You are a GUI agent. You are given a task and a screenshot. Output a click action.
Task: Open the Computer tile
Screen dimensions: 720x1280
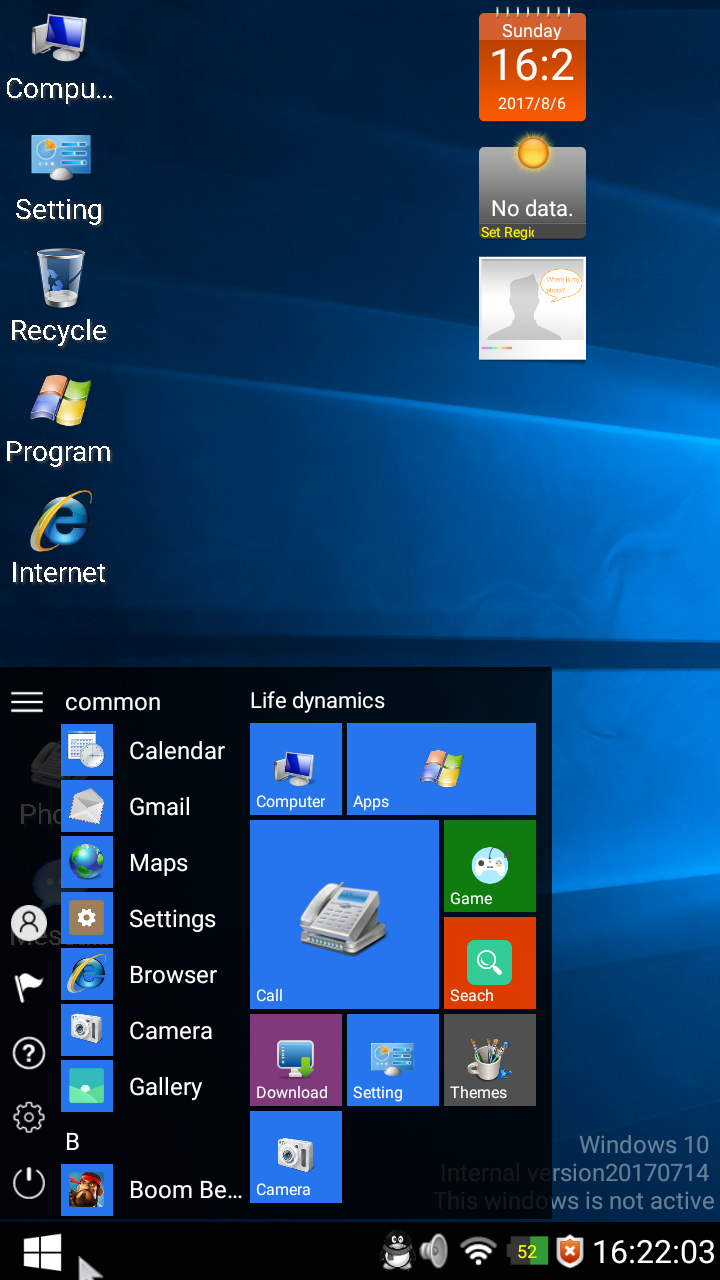pyautogui.click(x=296, y=770)
